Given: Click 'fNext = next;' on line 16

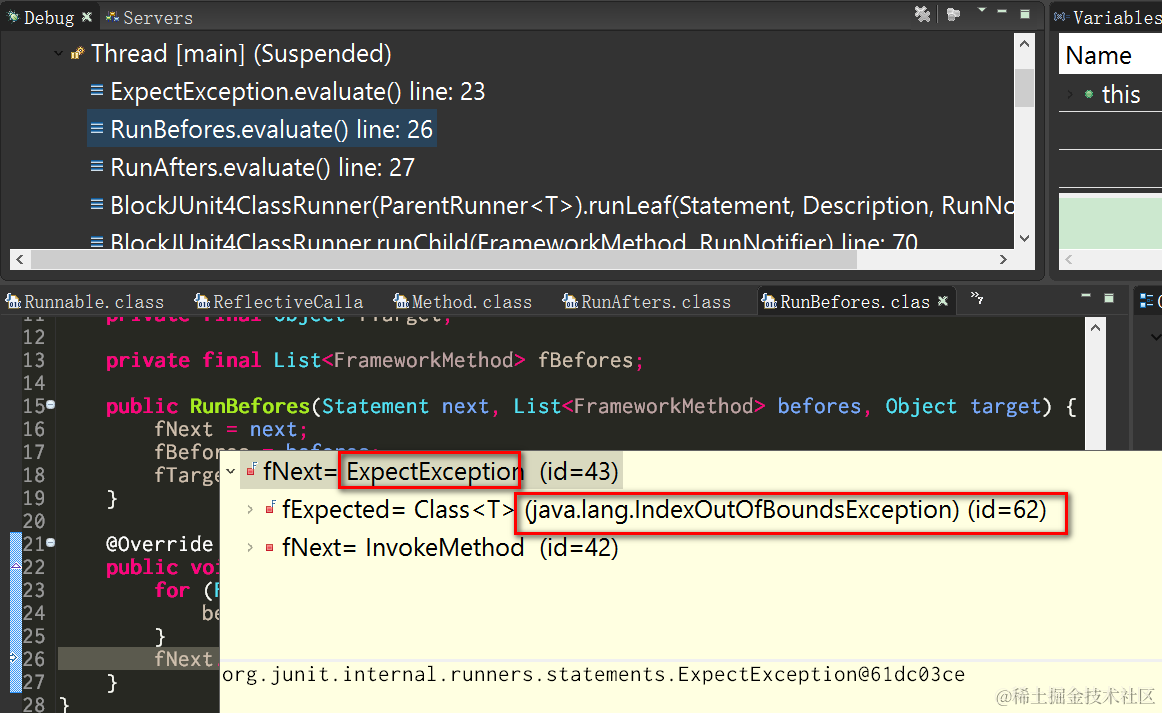Looking at the screenshot, I should [230, 429].
